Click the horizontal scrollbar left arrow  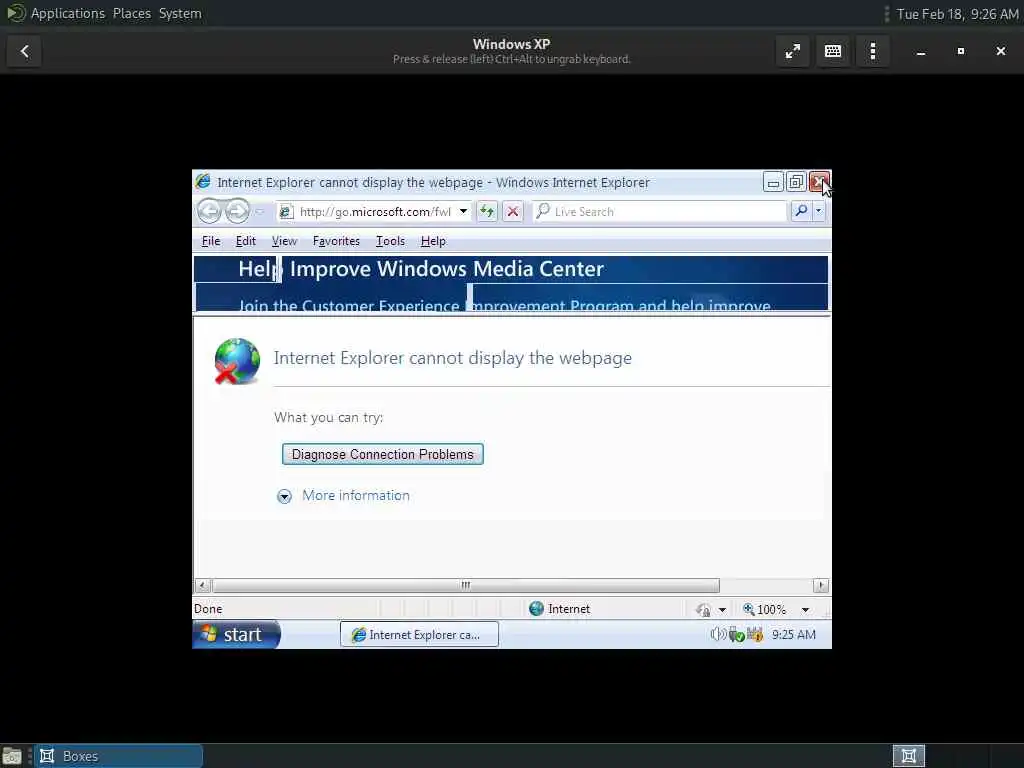202,585
